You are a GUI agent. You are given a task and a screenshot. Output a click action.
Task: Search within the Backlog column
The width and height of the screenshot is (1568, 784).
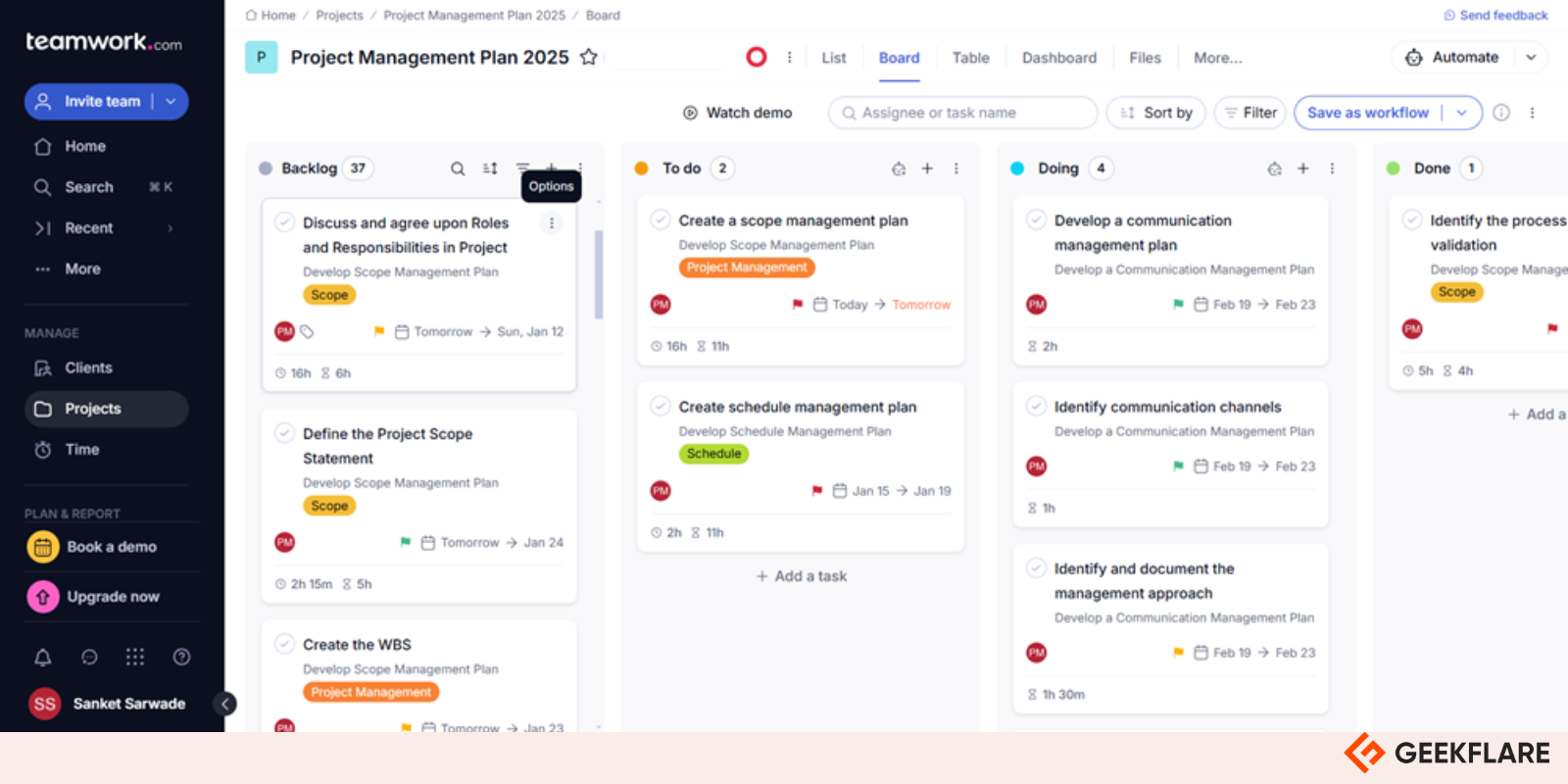[458, 169]
